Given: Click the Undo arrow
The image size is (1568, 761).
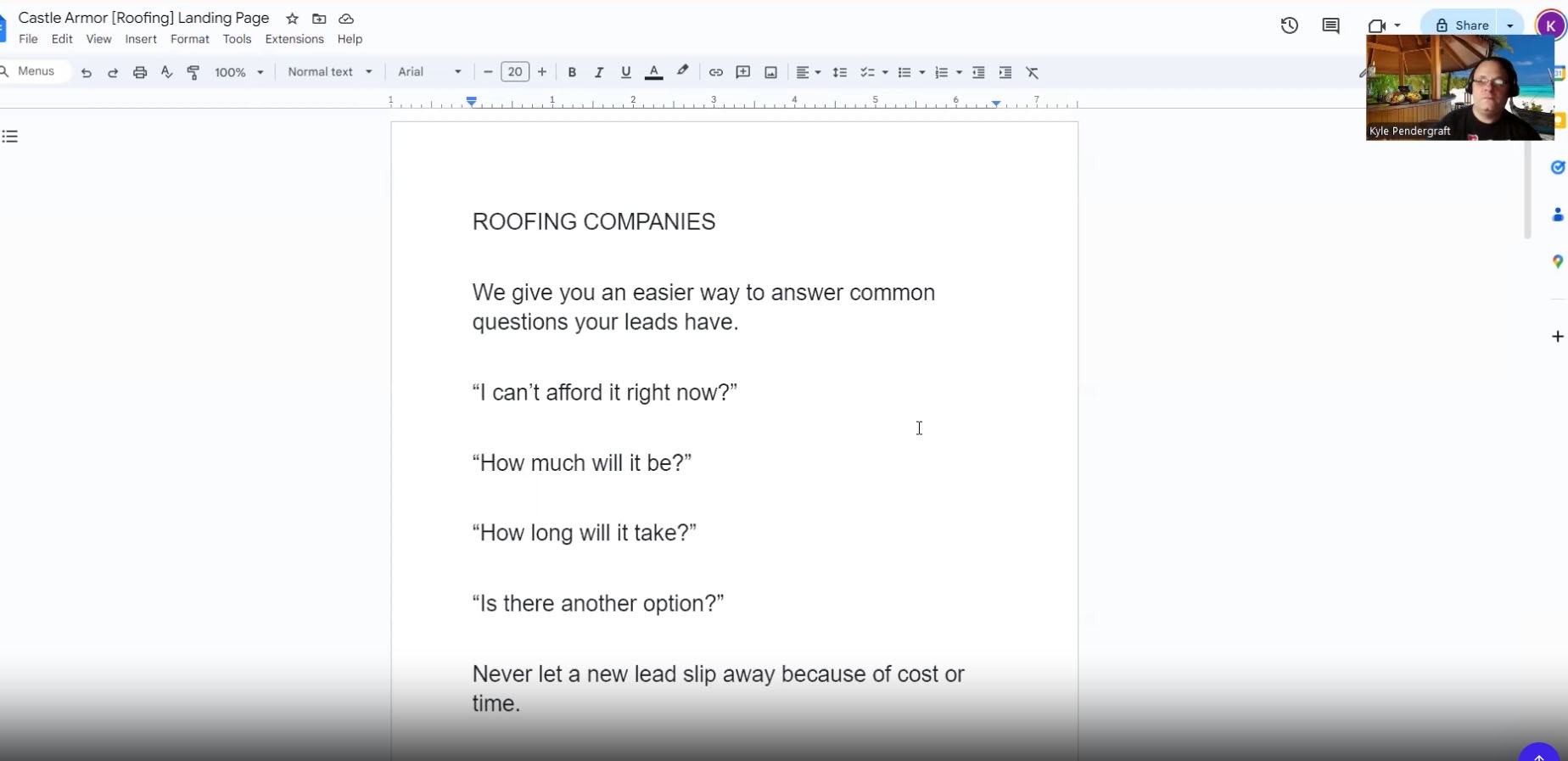Looking at the screenshot, I should [x=87, y=73].
